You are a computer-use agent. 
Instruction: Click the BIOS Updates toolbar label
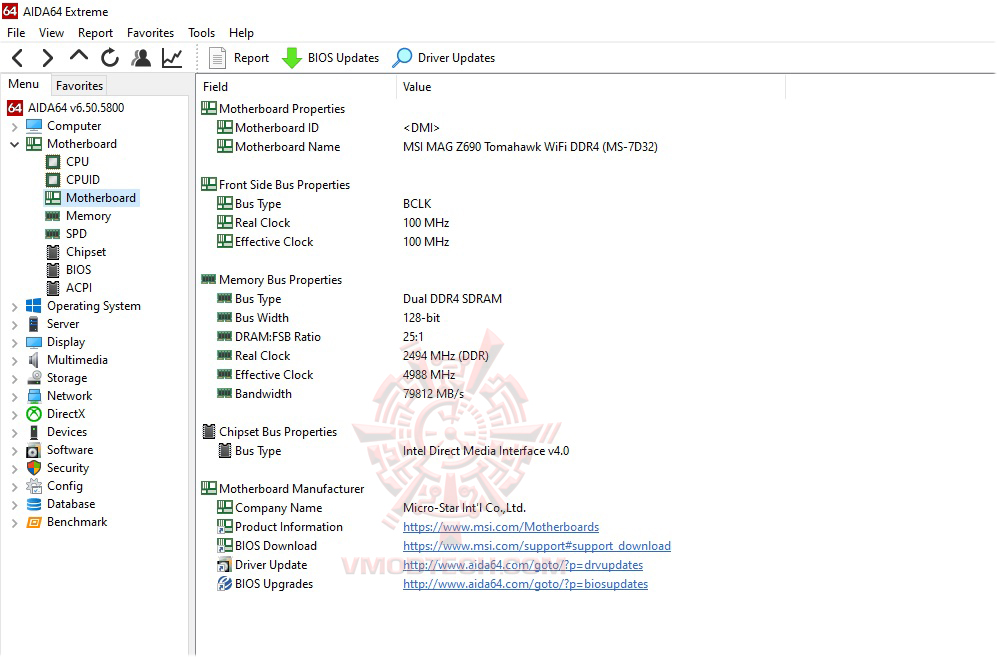point(343,58)
